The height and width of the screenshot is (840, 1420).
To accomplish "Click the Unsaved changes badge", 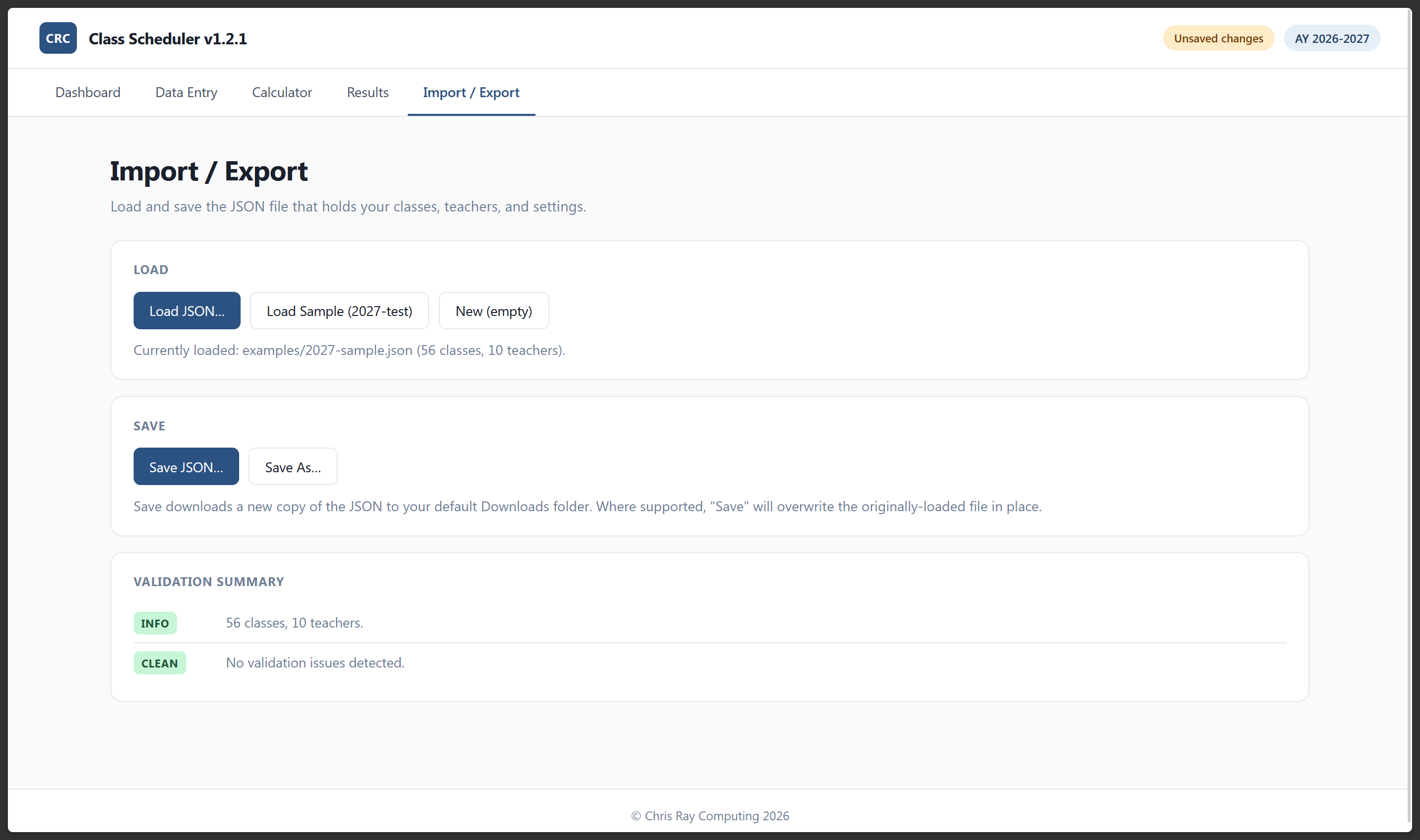I will click(x=1218, y=38).
